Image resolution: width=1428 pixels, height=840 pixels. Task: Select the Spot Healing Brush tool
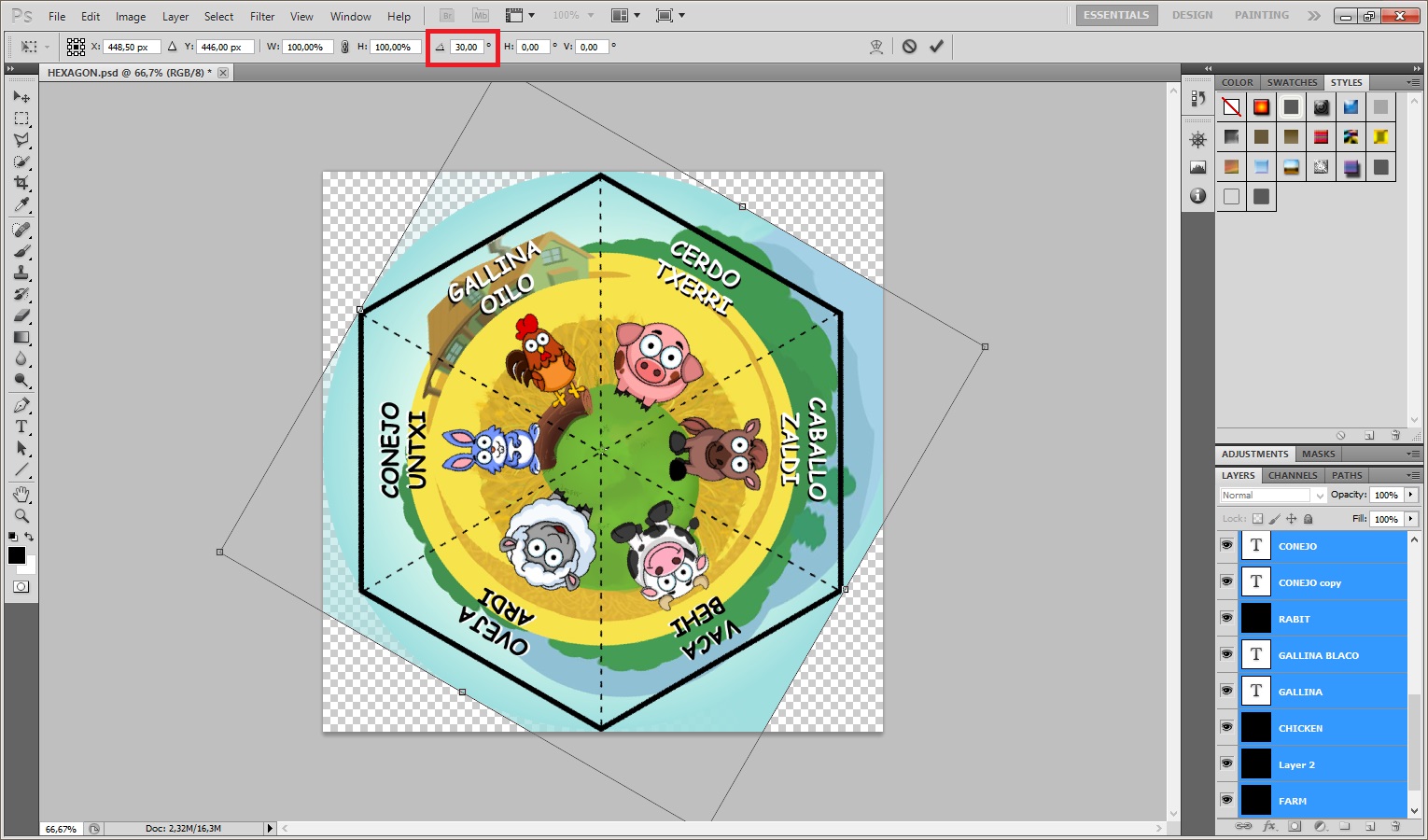(21, 230)
